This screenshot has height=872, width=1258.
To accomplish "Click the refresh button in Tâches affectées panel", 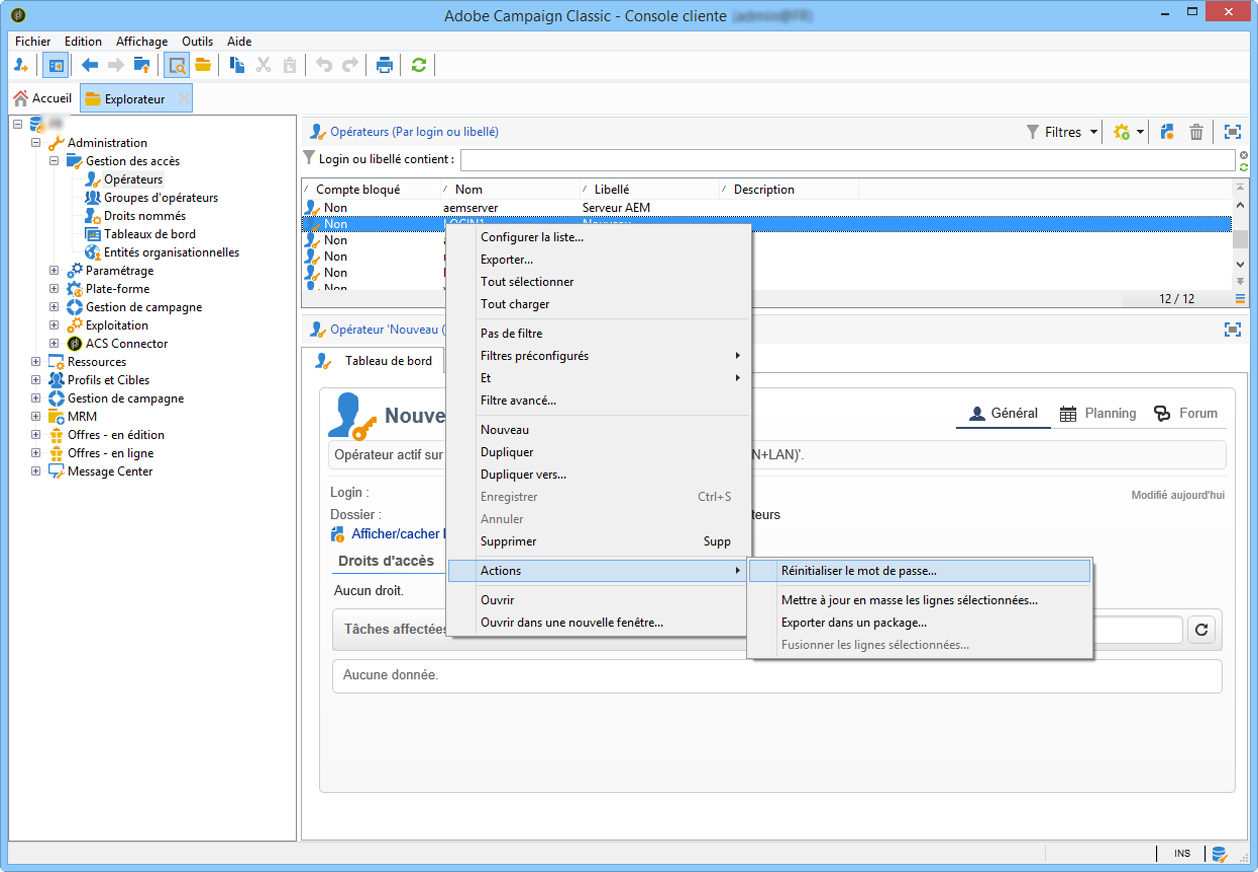I will [x=1201, y=630].
